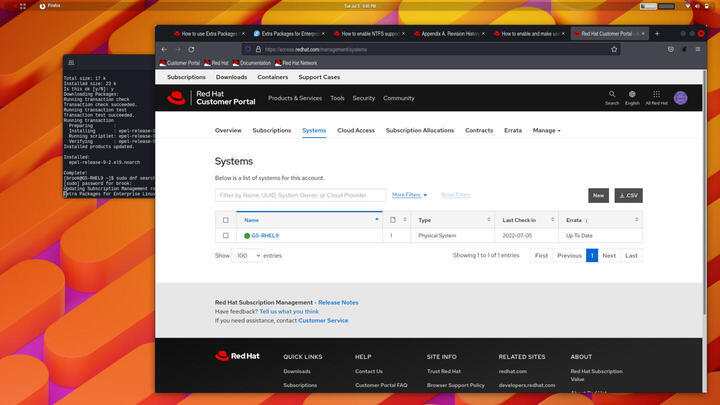This screenshot has width=720, height=405.
Task: Follow the 'Tell us what you think' link
Action: click(x=289, y=311)
